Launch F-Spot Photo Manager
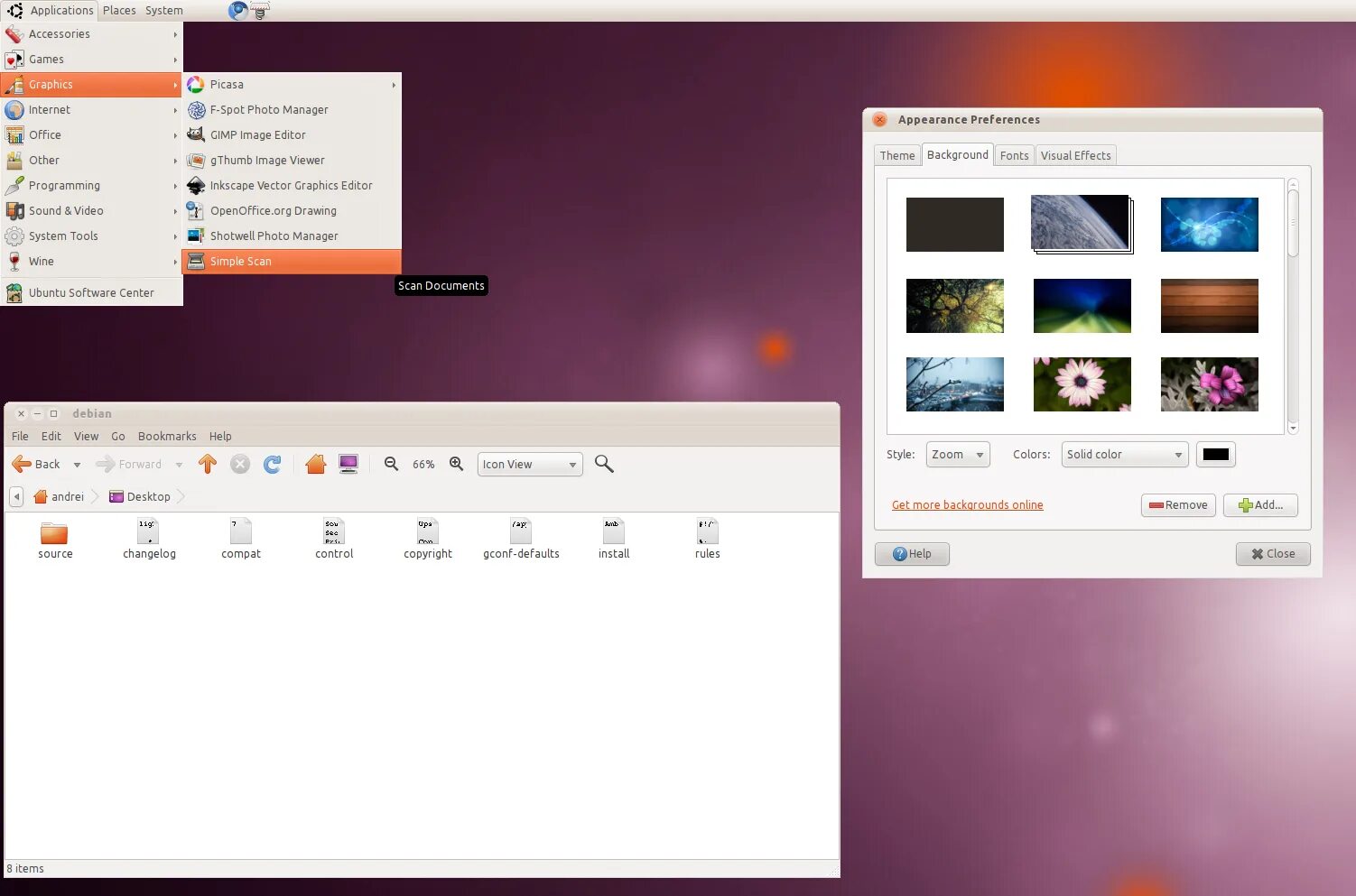The height and width of the screenshot is (896, 1356). [292, 110]
